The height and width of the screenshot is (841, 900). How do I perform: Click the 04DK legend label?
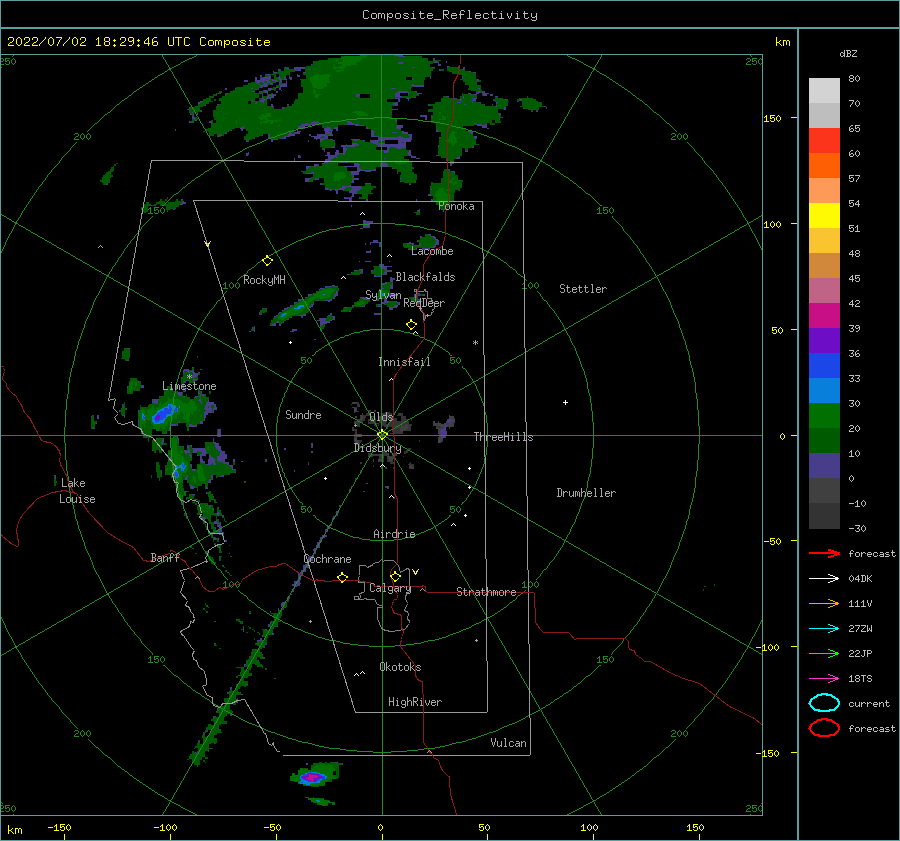pos(860,578)
